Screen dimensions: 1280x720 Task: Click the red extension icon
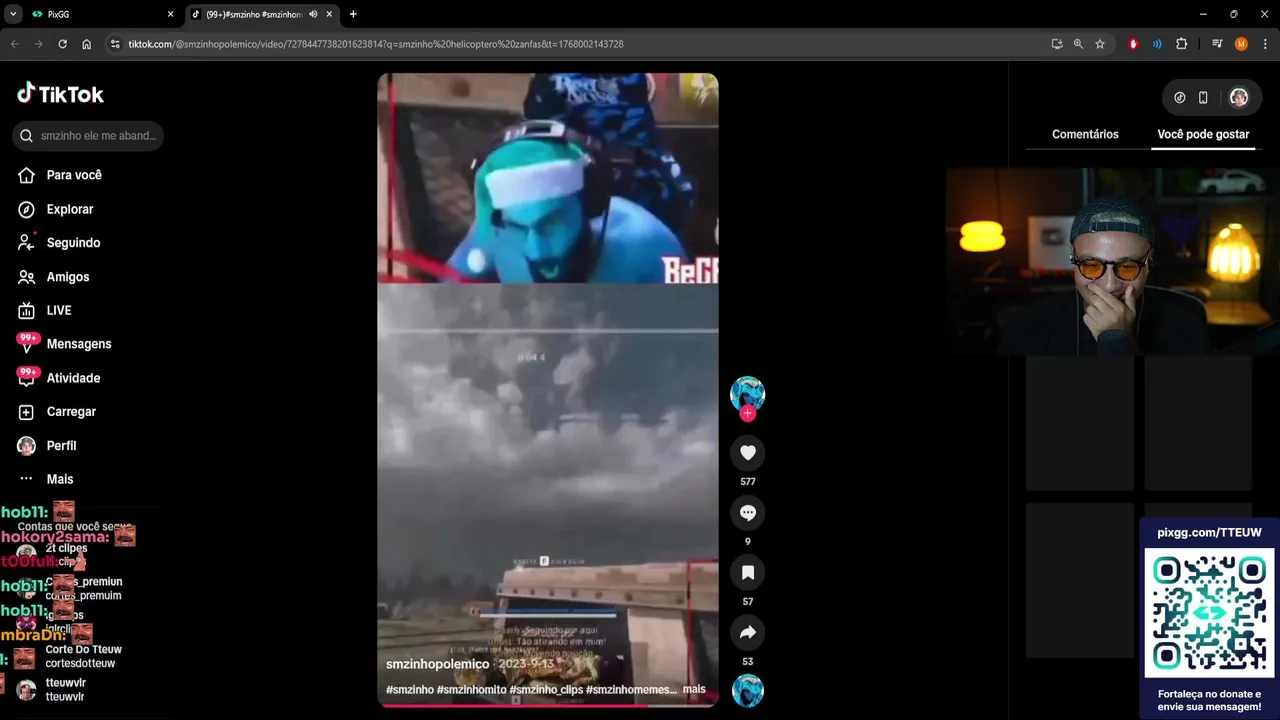[1133, 44]
